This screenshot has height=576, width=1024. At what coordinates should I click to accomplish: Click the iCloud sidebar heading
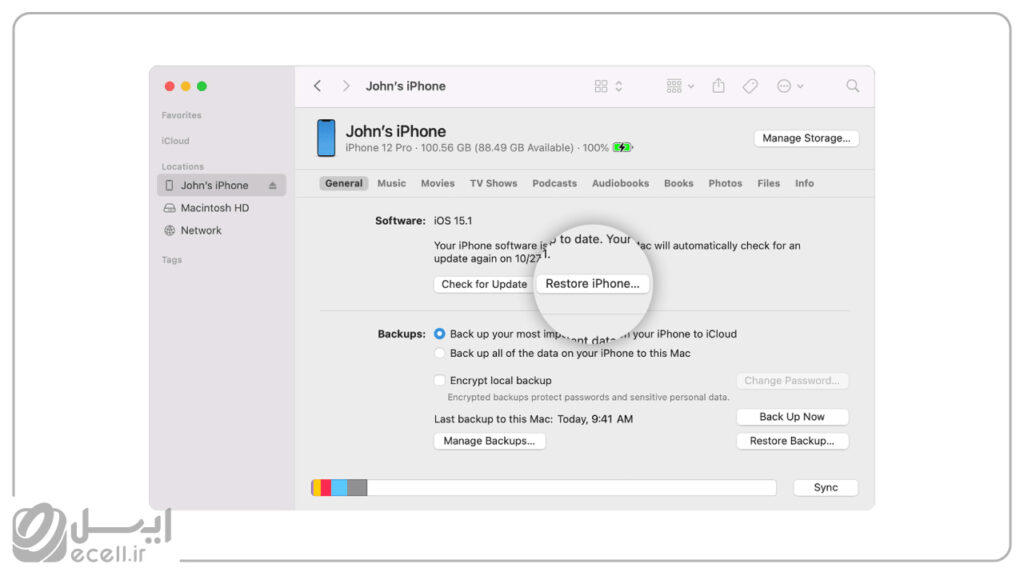[x=176, y=140]
